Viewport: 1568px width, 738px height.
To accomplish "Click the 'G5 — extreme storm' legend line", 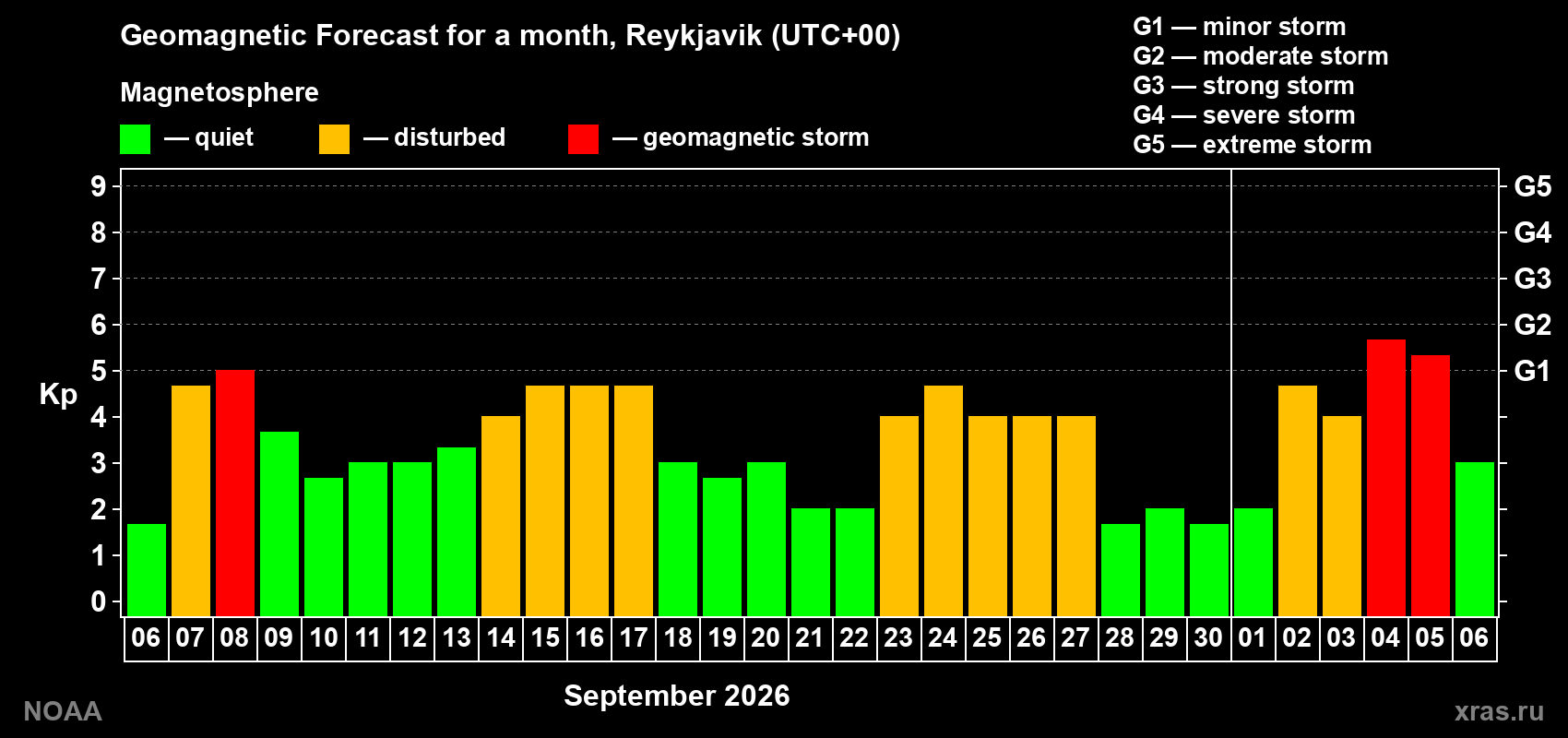I will coord(1253,145).
